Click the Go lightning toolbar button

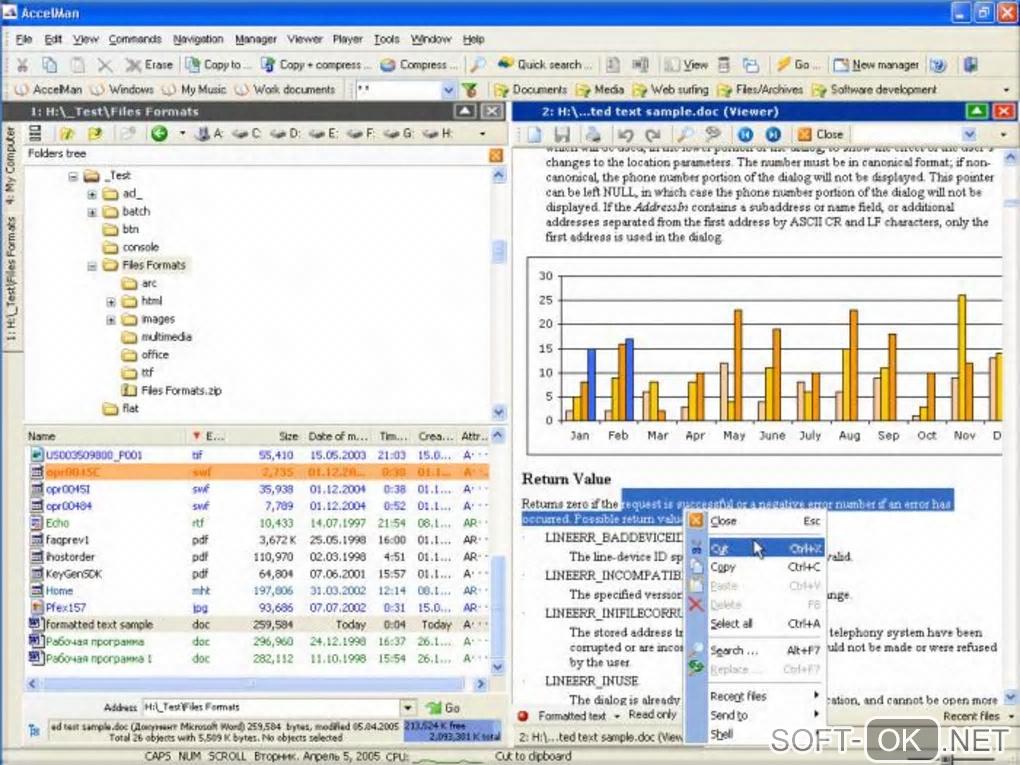798,64
